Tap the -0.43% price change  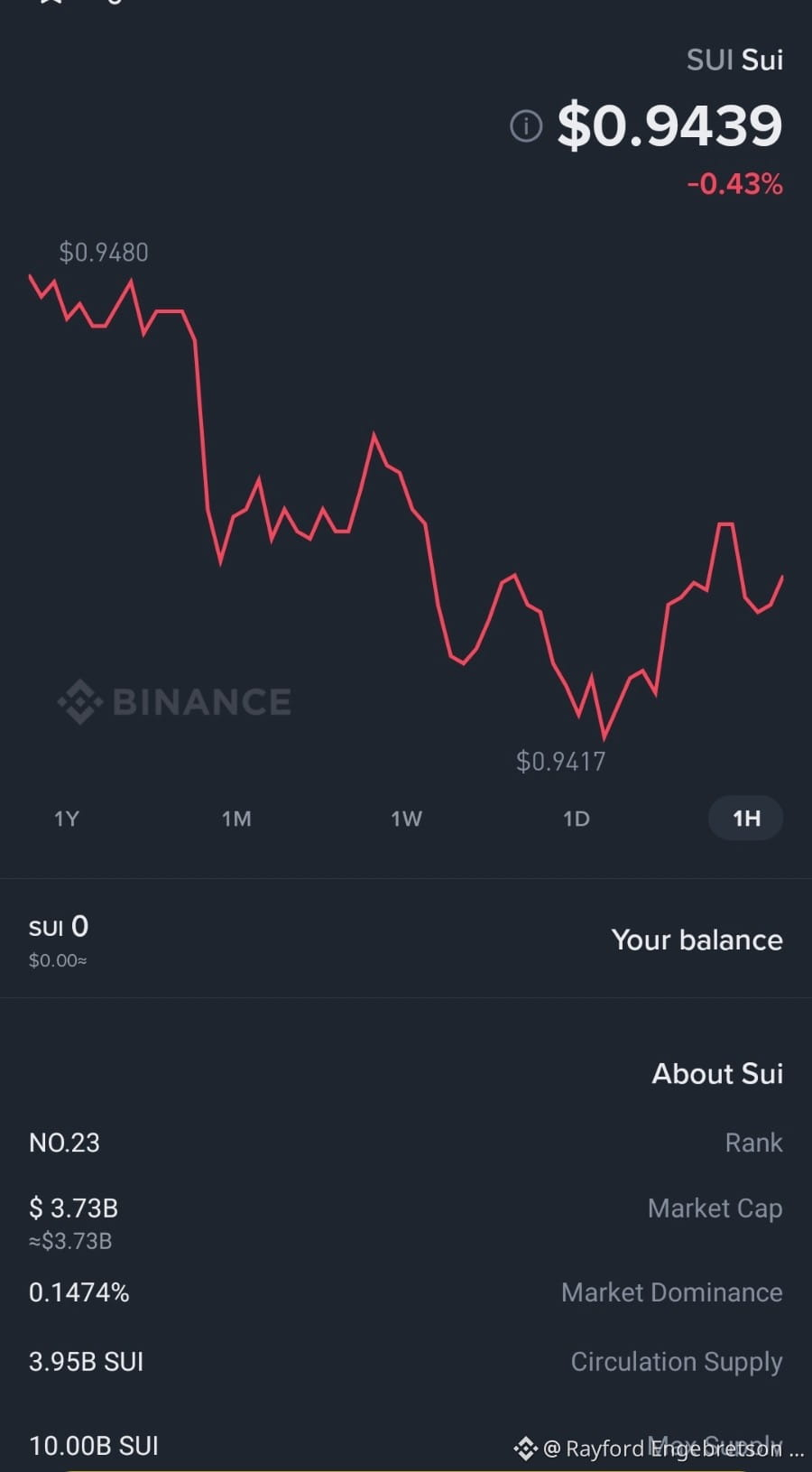[734, 184]
